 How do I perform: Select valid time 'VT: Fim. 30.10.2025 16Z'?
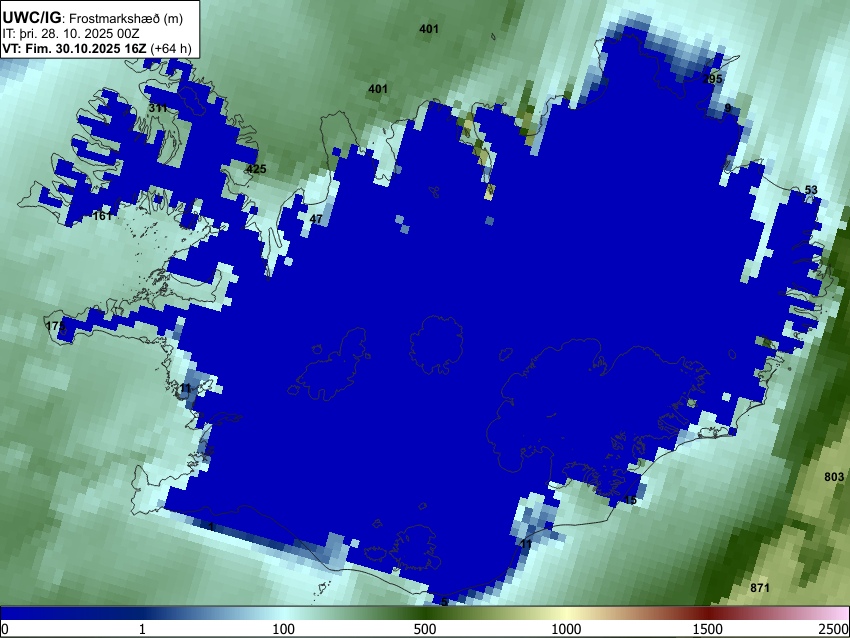74,49
